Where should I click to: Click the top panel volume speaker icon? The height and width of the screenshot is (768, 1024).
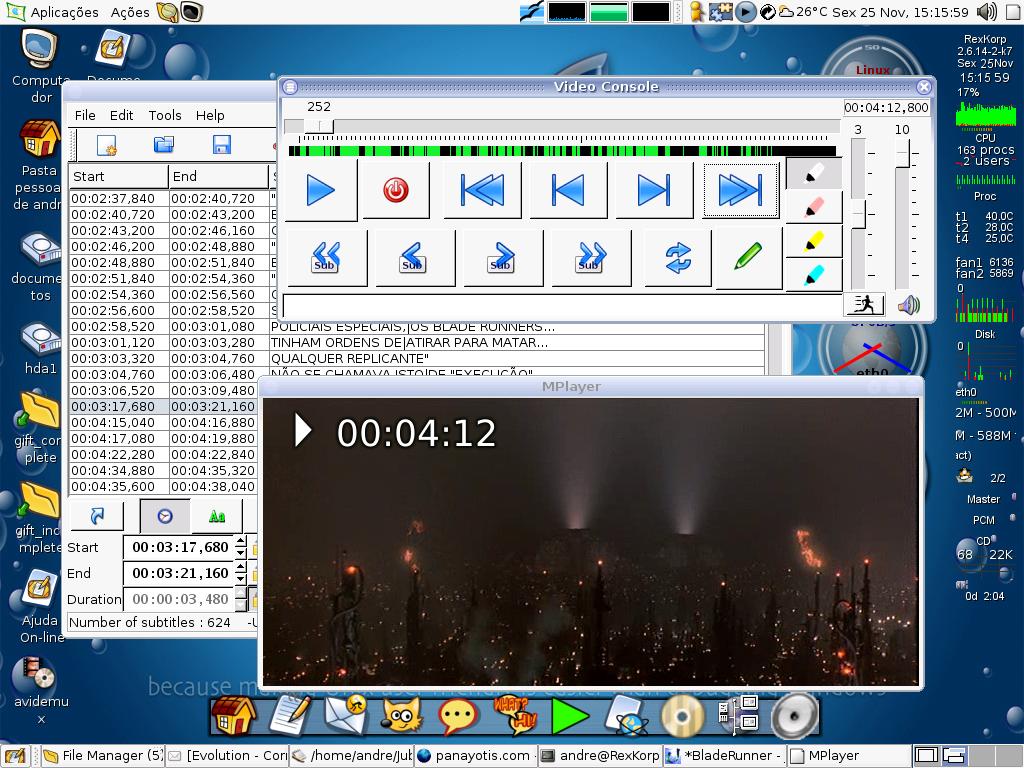987,12
